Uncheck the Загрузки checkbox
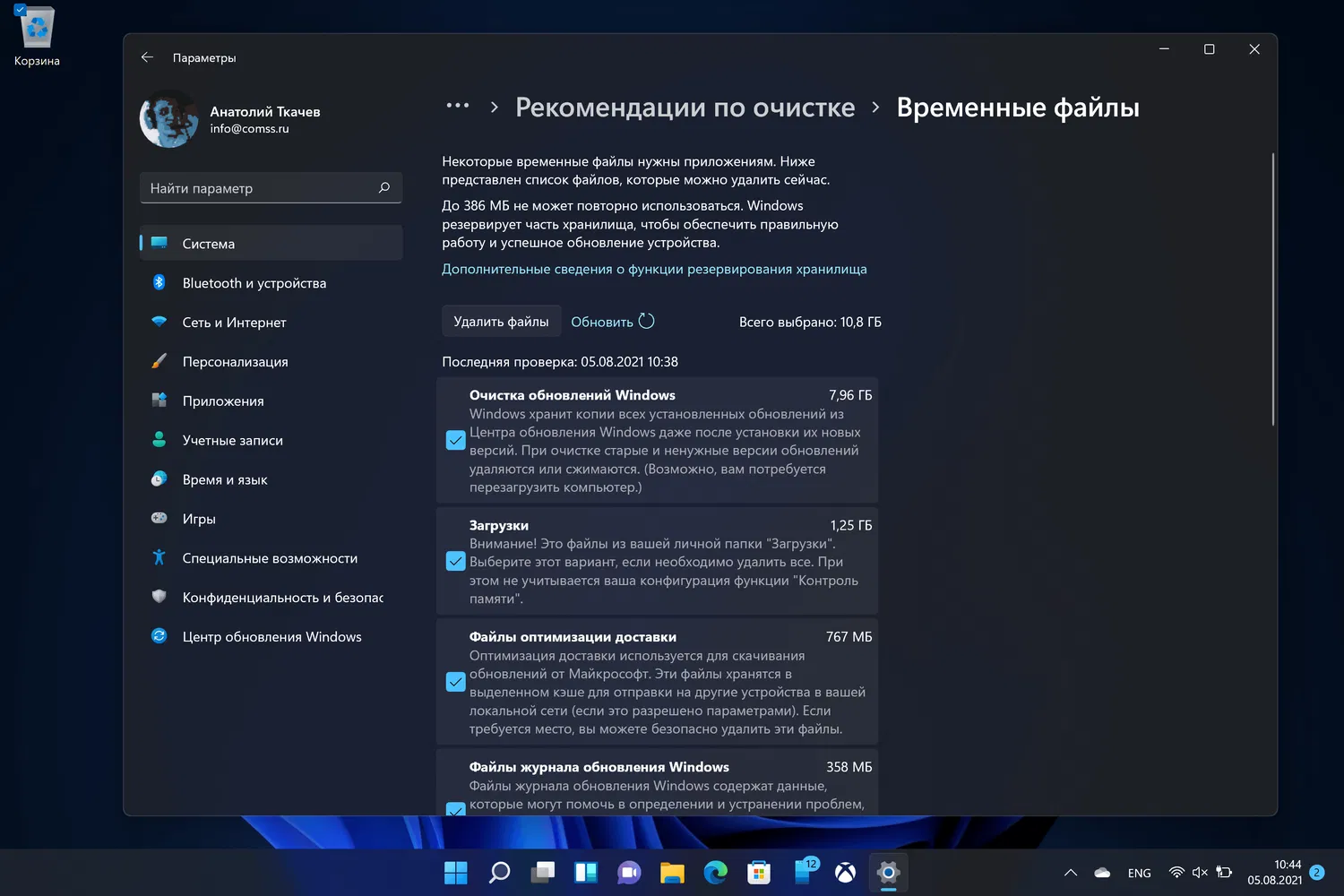The image size is (1344, 896). point(455,561)
